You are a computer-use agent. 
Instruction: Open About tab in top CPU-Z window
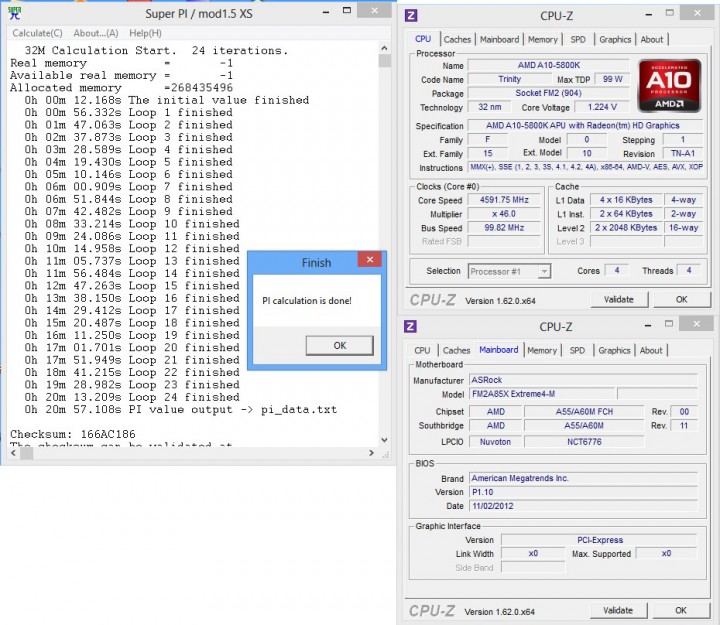pyautogui.click(x=652, y=39)
